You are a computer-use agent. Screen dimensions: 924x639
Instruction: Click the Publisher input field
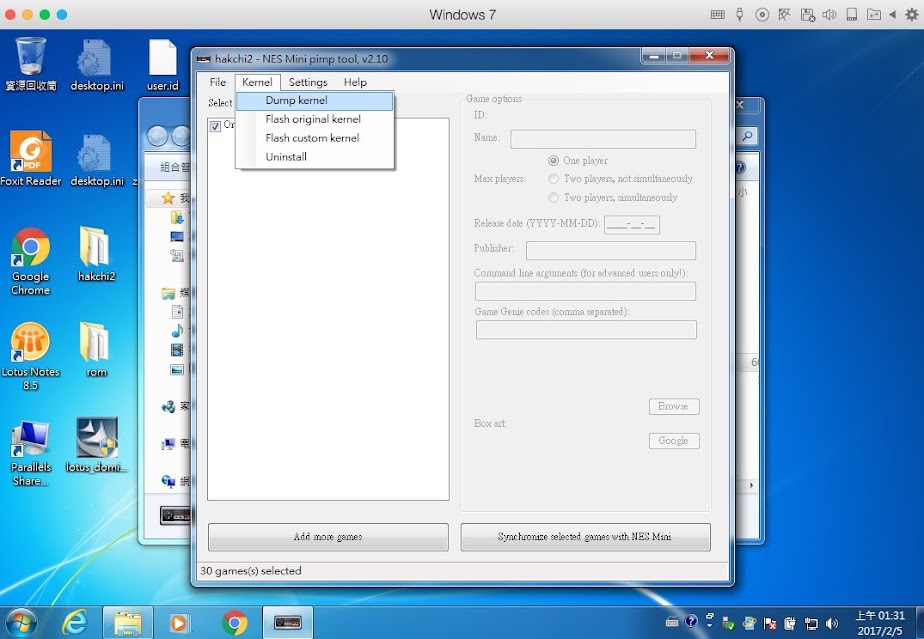(610, 251)
